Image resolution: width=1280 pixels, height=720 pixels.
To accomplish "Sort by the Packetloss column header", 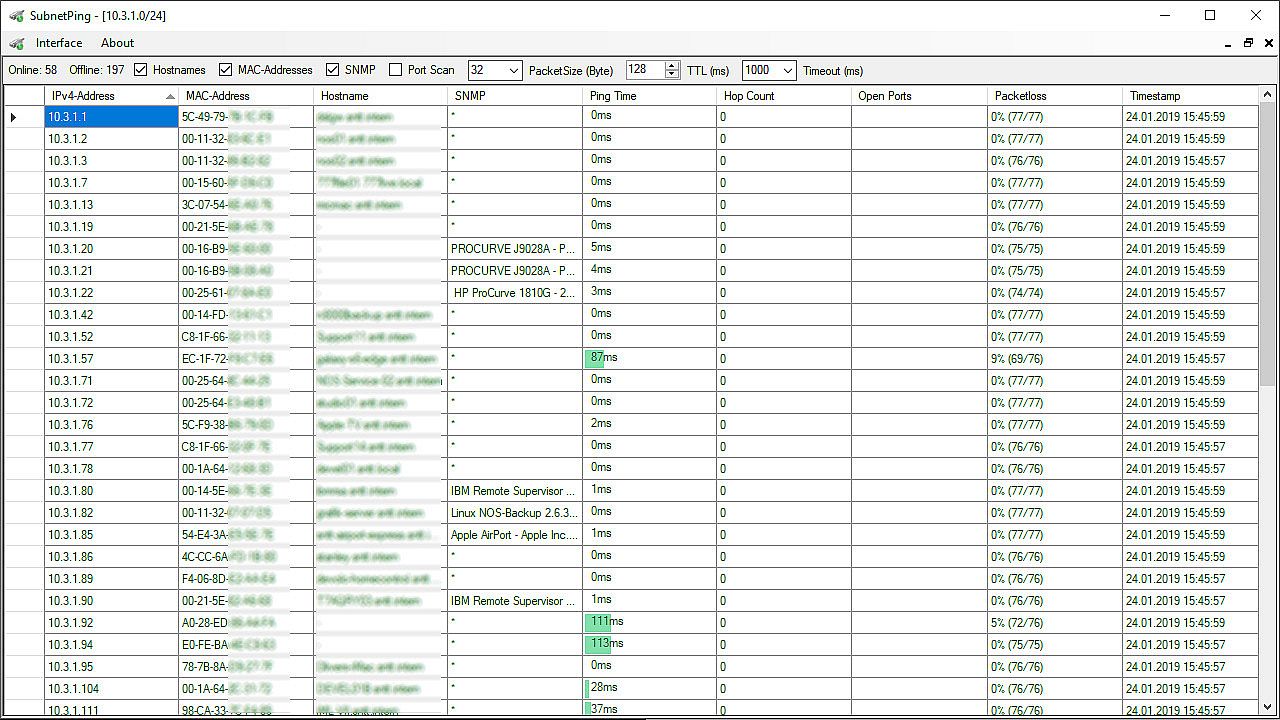I will point(1054,96).
